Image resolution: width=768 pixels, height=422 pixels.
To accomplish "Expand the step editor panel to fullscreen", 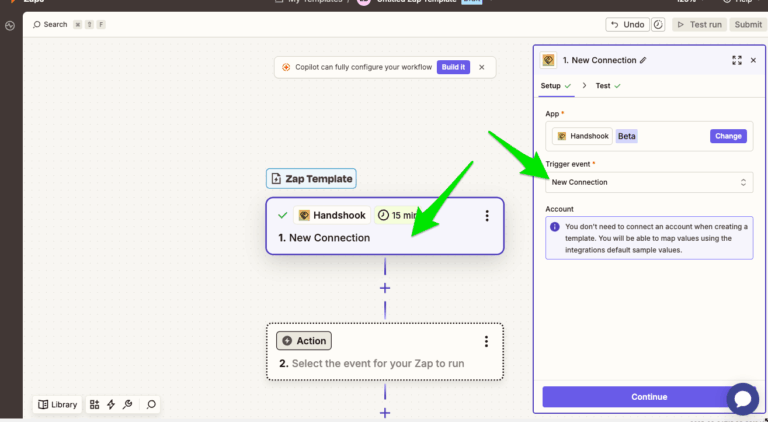I will 737,60.
